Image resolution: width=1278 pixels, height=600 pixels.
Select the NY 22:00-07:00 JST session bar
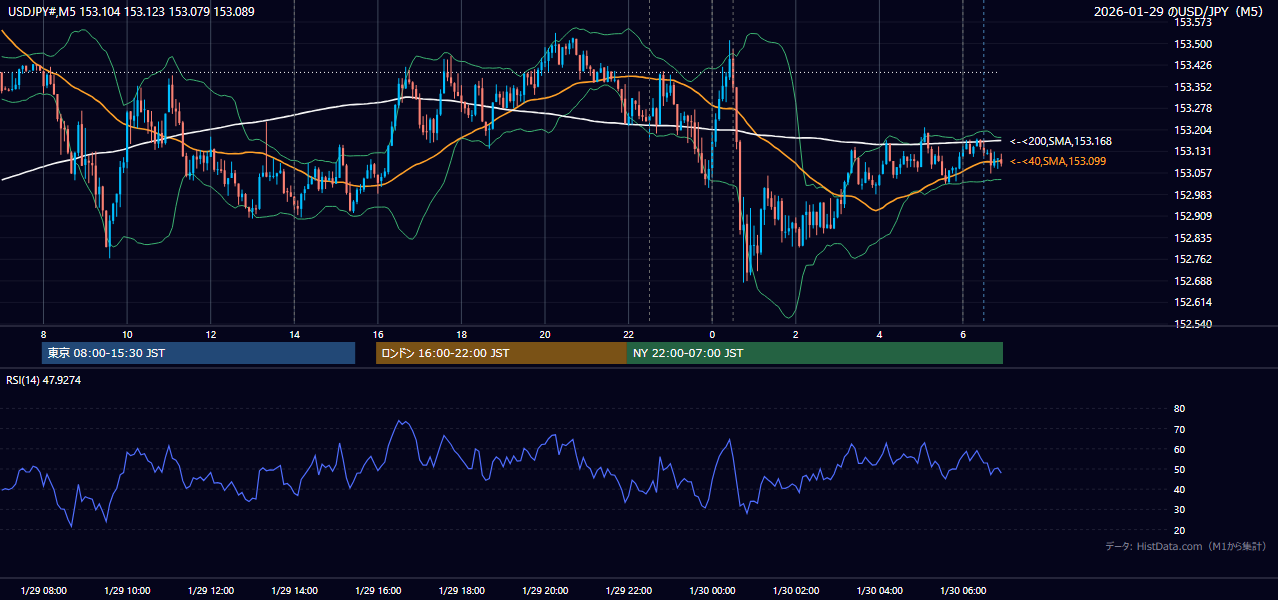coord(815,353)
